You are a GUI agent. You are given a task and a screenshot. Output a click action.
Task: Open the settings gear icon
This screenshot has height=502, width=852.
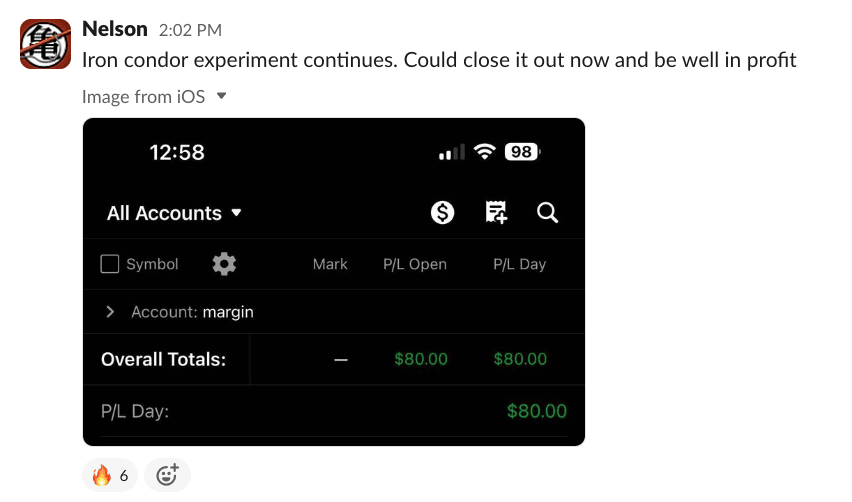(224, 264)
